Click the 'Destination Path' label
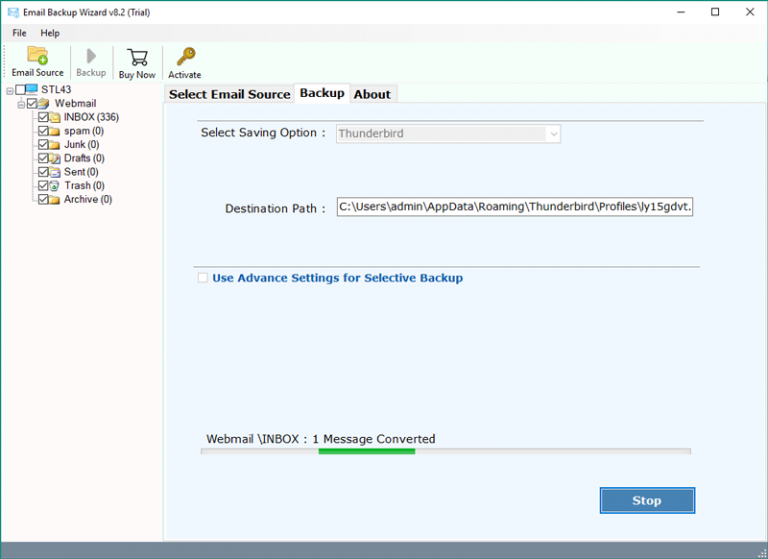 point(275,209)
